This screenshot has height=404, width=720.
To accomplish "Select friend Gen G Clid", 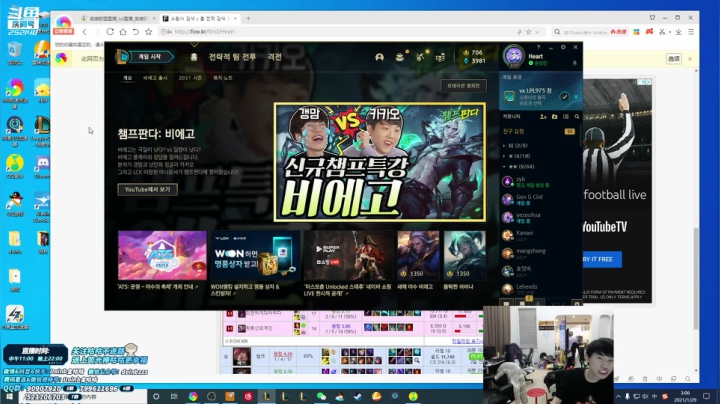I will click(538, 200).
